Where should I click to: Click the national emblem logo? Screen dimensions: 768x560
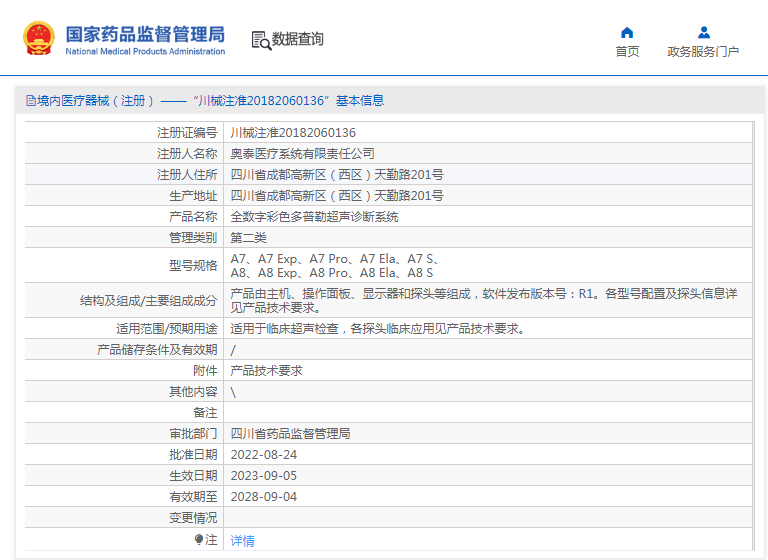coord(39,38)
